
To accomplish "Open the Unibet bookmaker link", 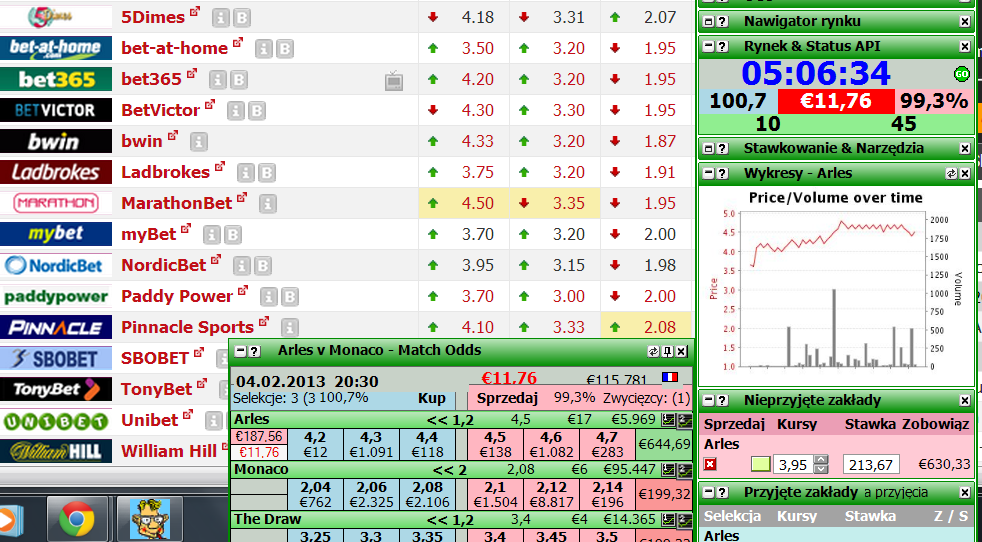I will click(150, 420).
